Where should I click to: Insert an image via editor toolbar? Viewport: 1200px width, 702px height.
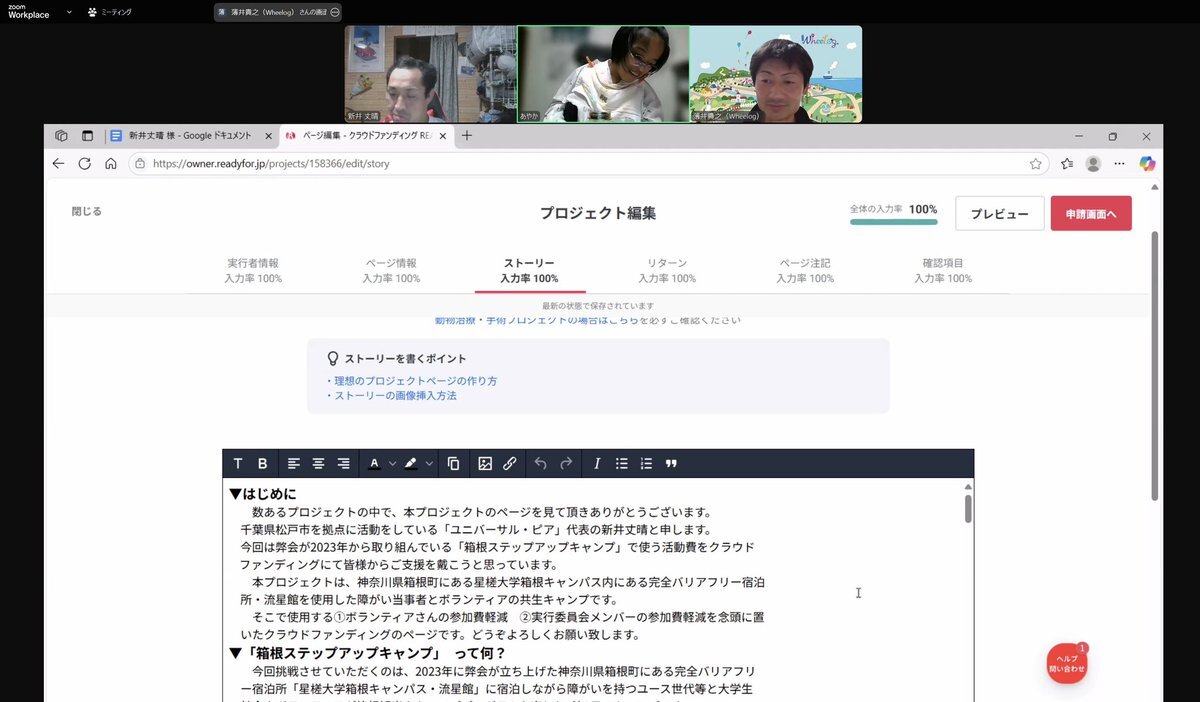pyautogui.click(x=485, y=463)
